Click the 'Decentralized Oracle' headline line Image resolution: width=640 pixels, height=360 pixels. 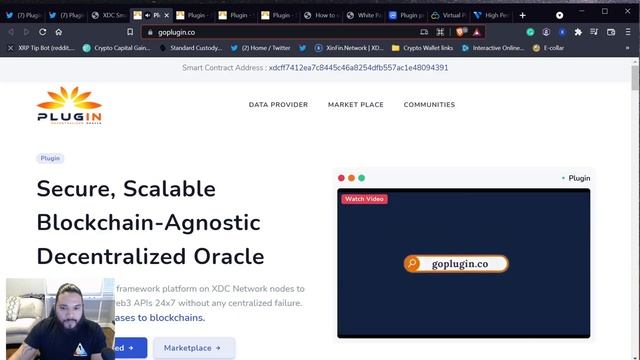[x=151, y=256]
